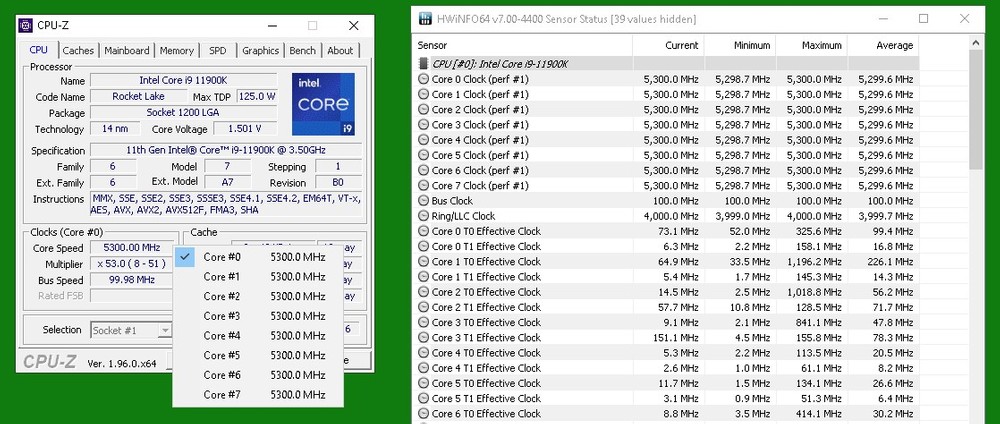Image resolution: width=1000 pixels, height=424 pixels.
Task: Select Core #4 in the core list popup
Action: click(258, 336)
